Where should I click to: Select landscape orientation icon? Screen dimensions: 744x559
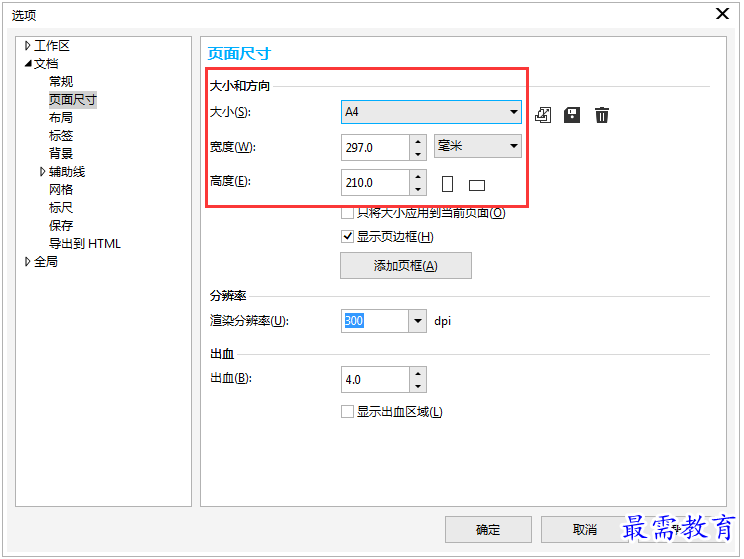click(x=477, y=185)
